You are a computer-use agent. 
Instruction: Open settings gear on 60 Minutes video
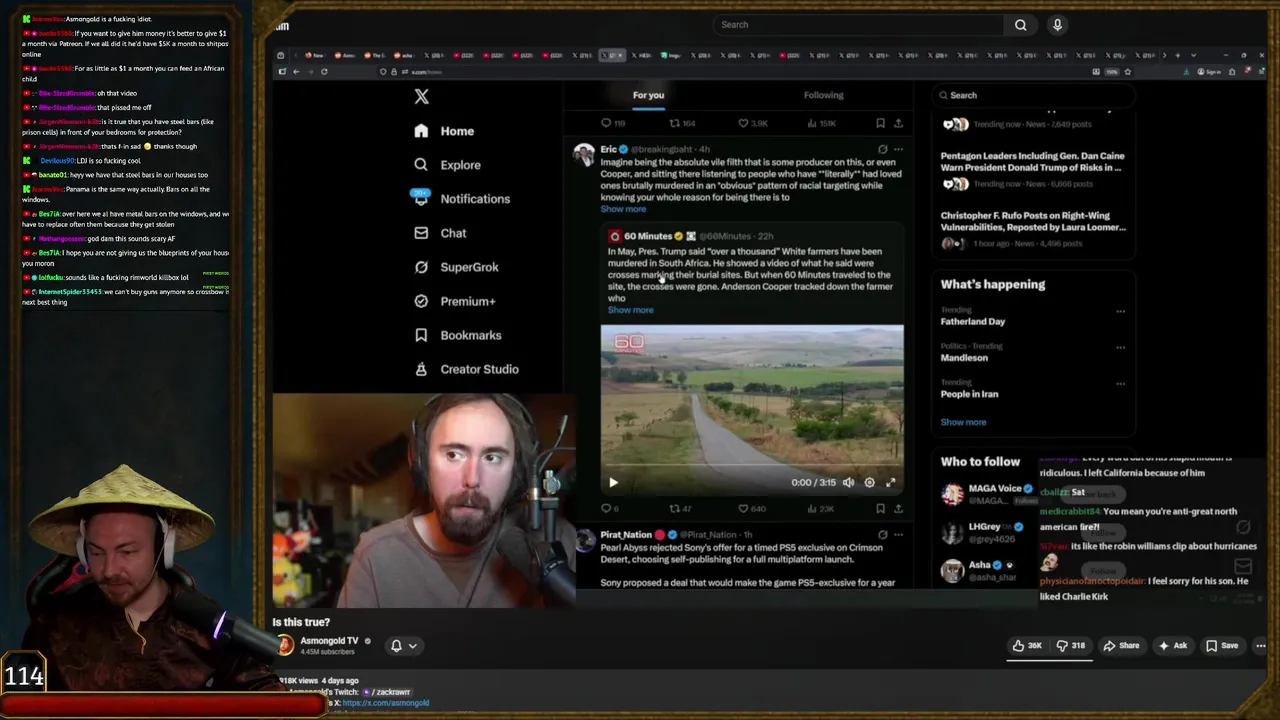click(869, 482)
